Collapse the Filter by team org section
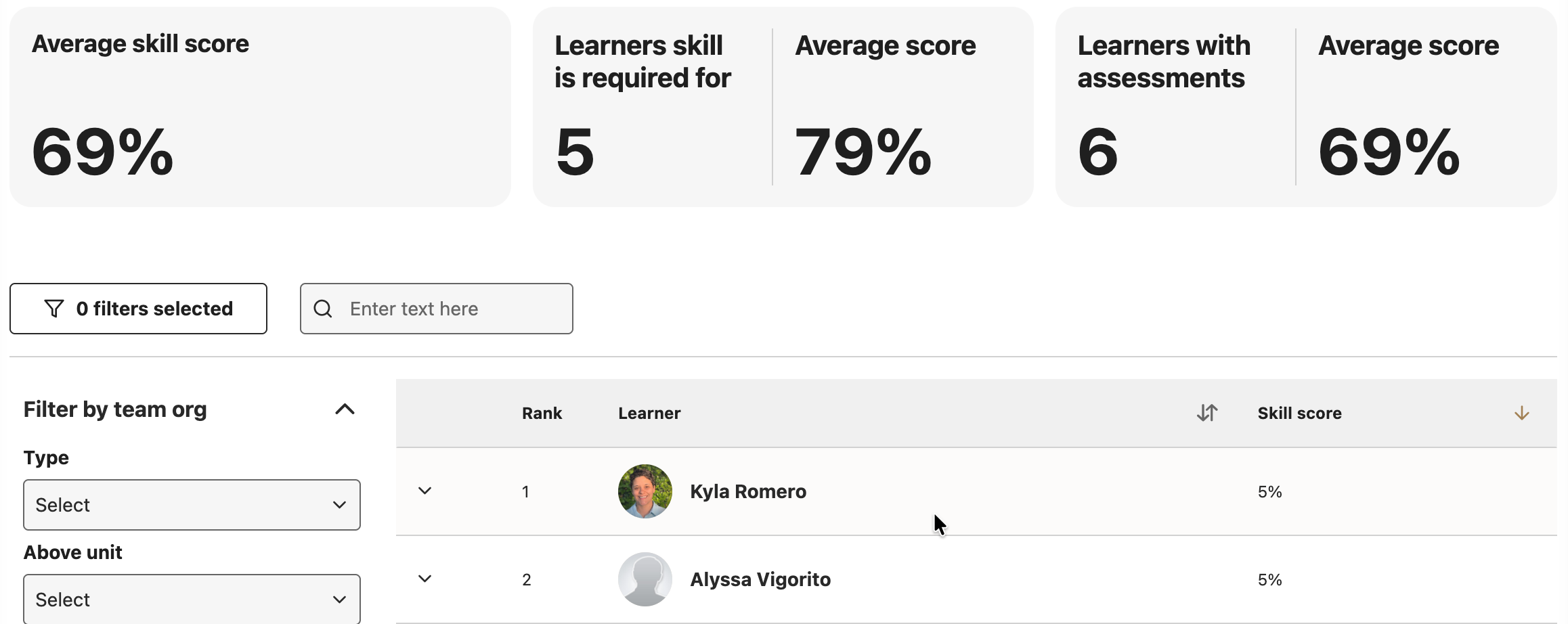The height and width of the screenshot is (624, 1568). tap(345, 409)
